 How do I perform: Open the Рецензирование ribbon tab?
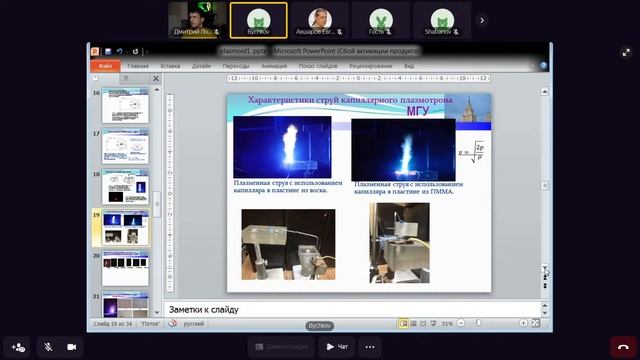click(x=371, y=66)
